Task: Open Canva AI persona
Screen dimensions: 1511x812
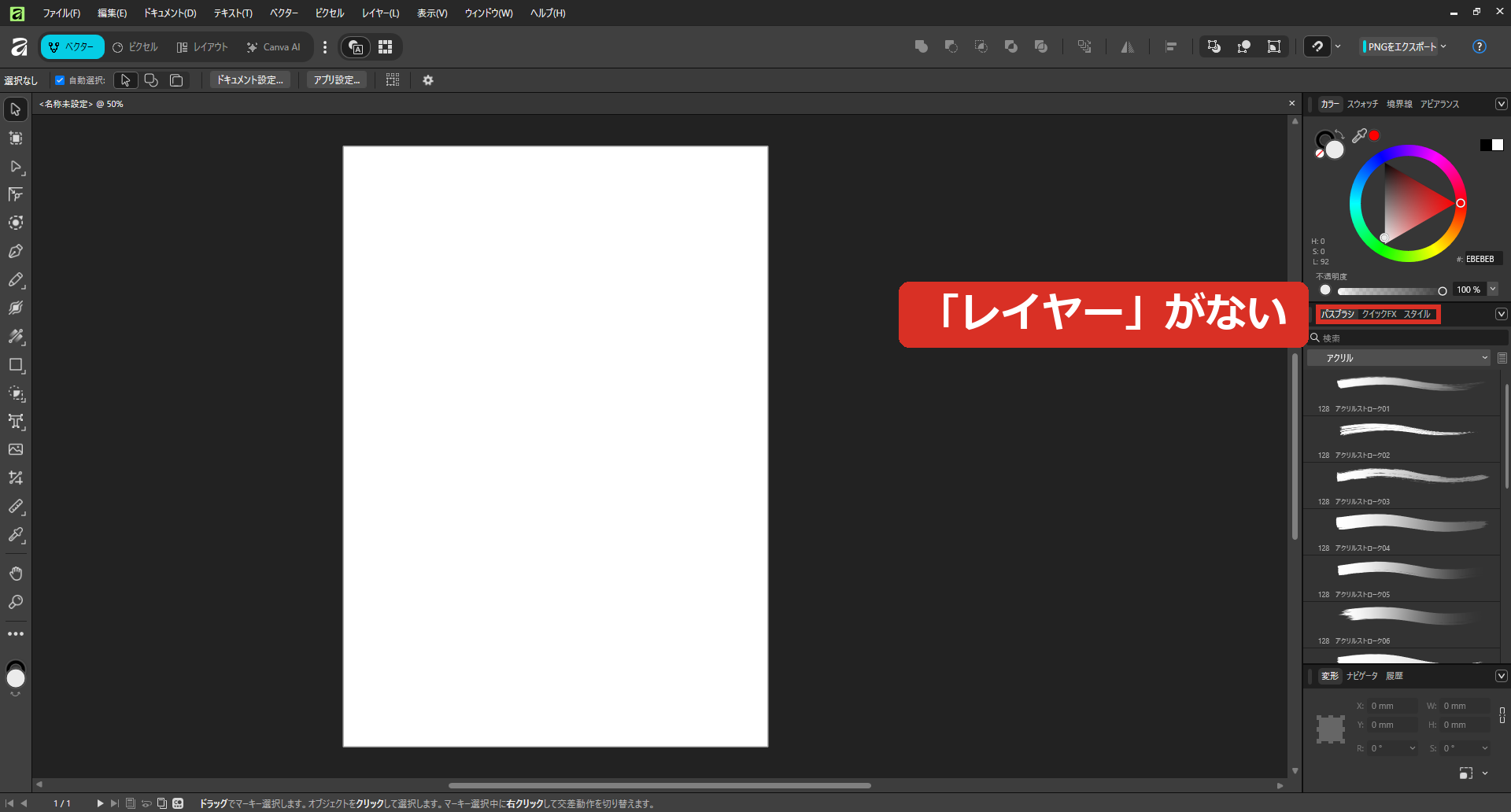Action: click(274, 47)
